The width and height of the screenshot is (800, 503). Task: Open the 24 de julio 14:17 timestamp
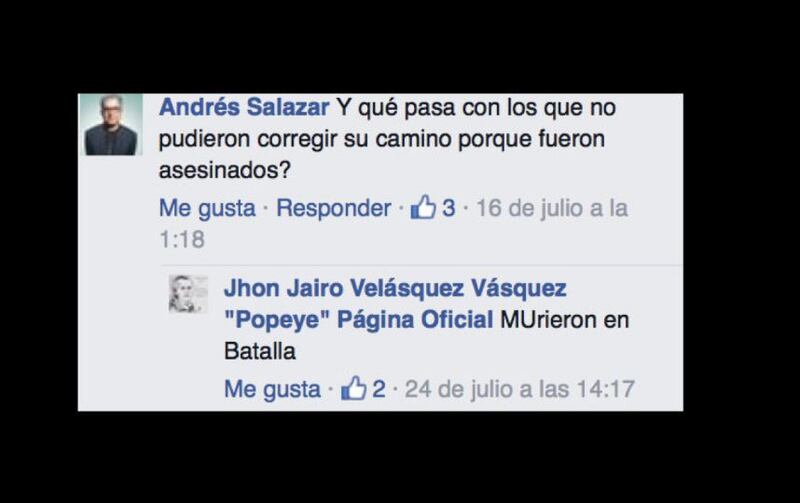pos(519,389)
